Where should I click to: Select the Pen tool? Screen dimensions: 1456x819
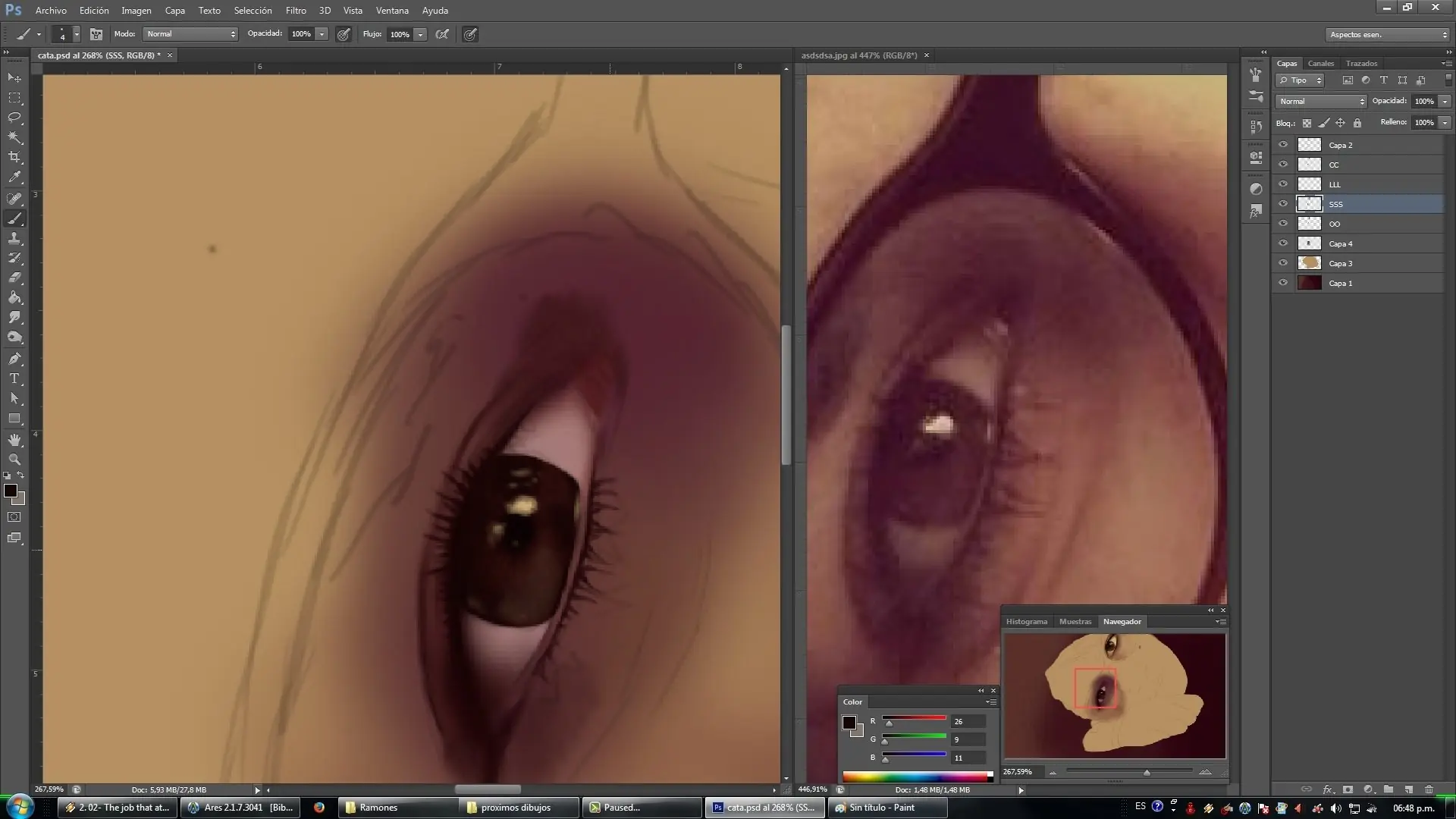14,359
